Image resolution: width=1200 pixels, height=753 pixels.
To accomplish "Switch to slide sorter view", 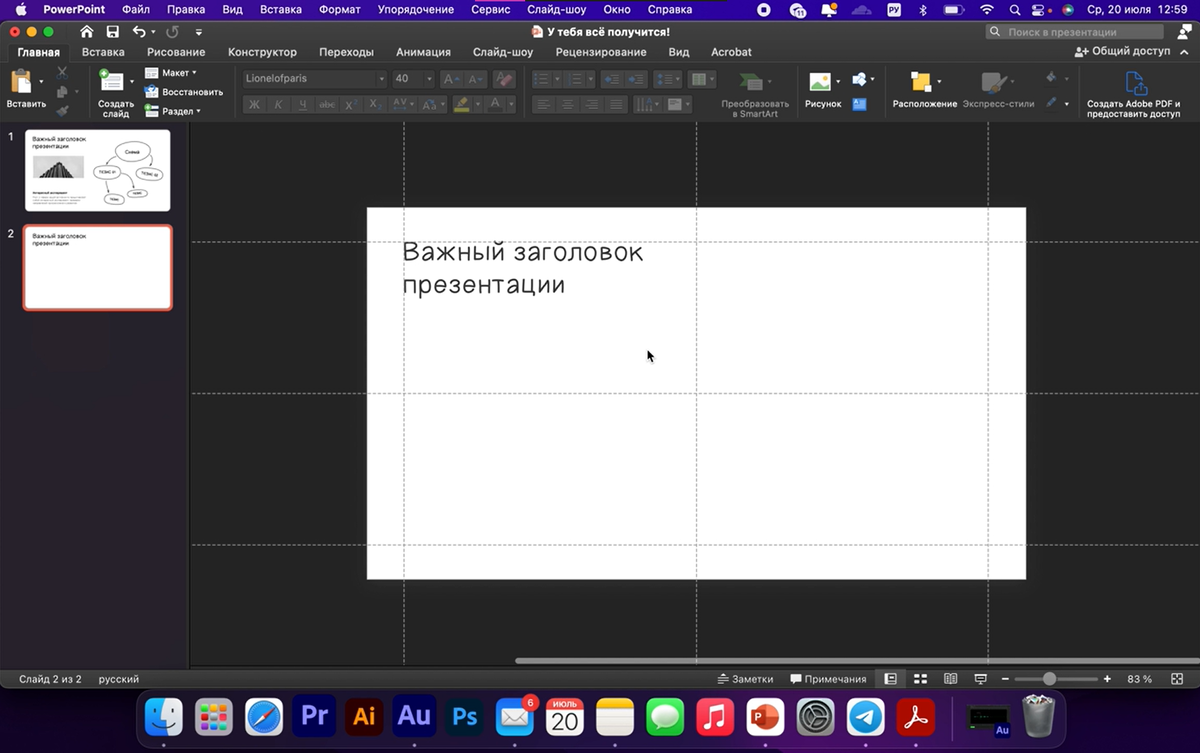I will [x=921, y=679].
